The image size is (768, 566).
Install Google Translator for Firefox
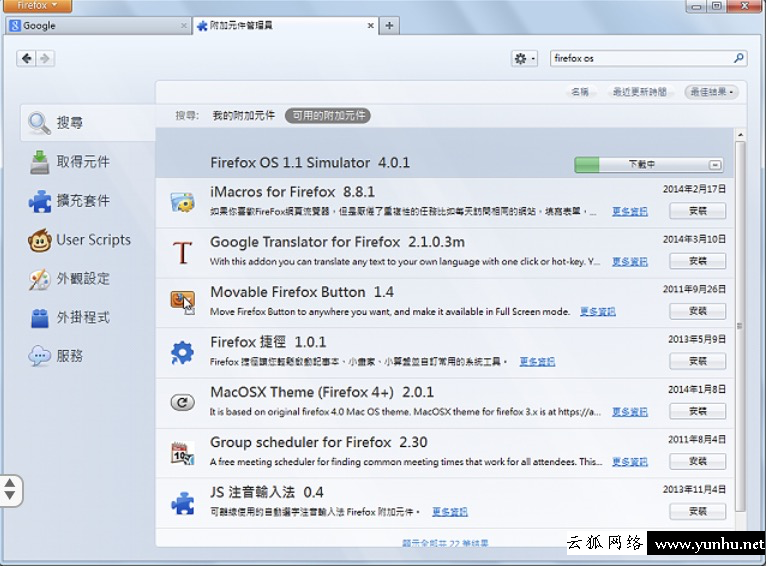(697, 261)
